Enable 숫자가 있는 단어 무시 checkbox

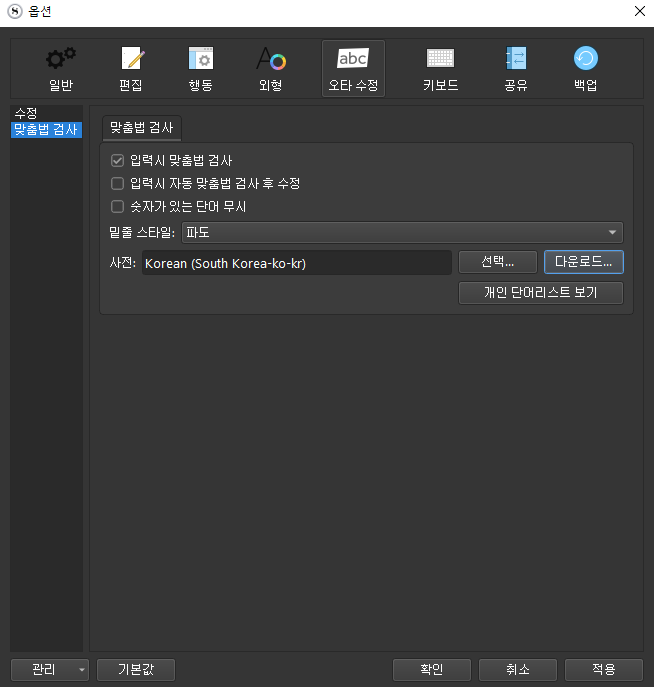coord(117,206)
